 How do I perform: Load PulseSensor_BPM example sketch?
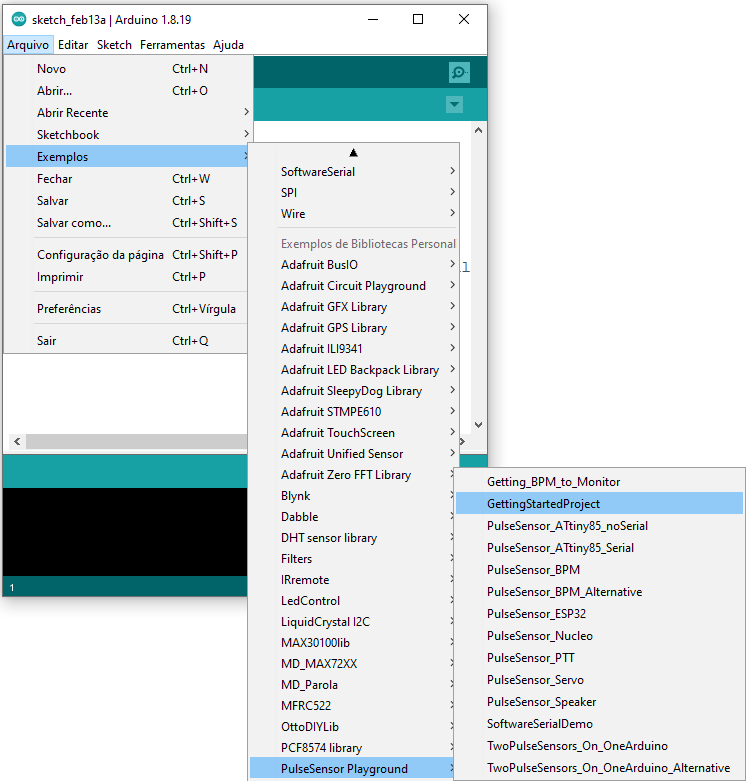tap(599, 569)
